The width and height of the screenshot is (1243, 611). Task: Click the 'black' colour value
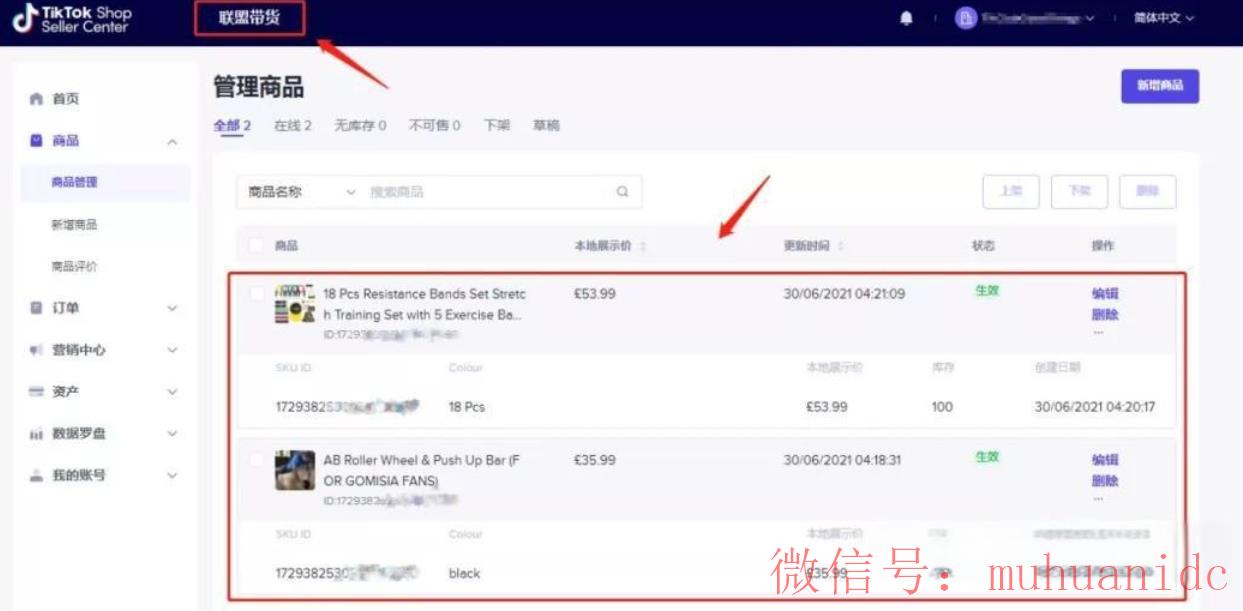pos(464,574)
